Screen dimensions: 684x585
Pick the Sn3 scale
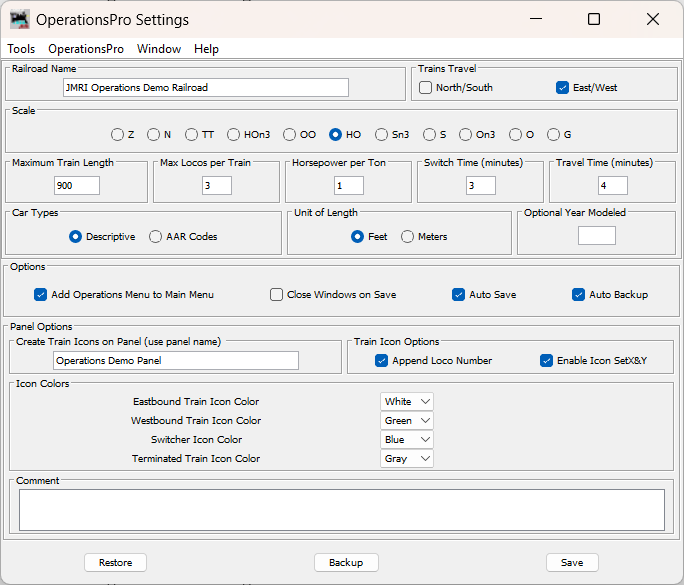pos(381,134)
